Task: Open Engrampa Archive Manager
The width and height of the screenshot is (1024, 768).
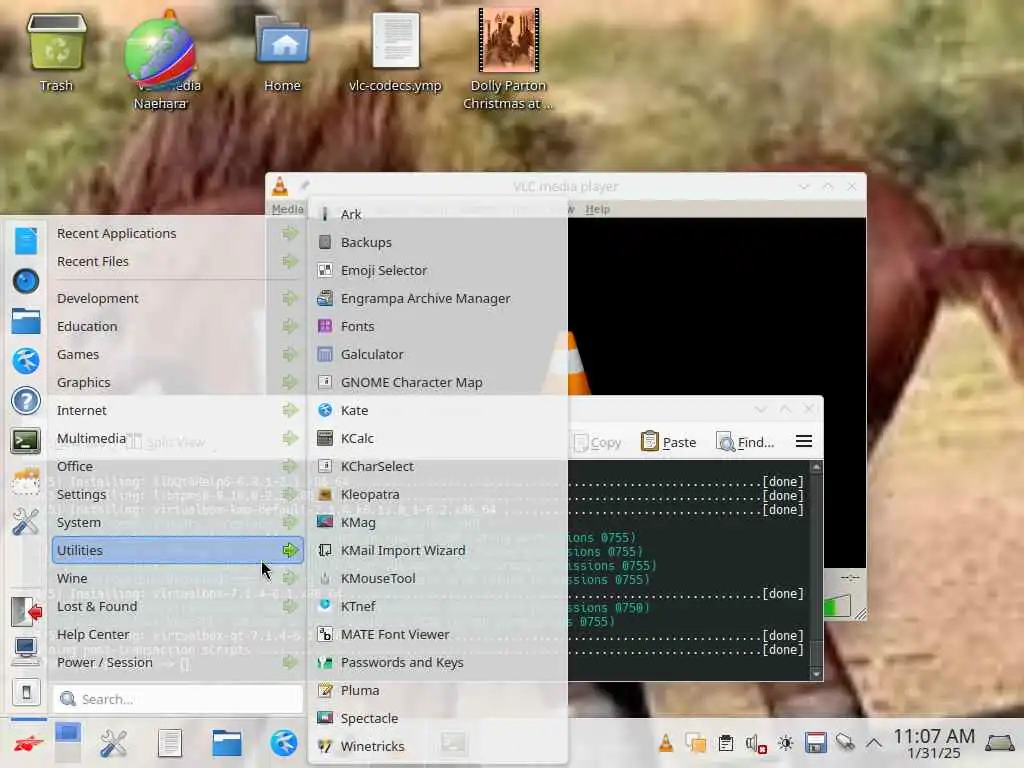Action: click(x=438, y=298)
